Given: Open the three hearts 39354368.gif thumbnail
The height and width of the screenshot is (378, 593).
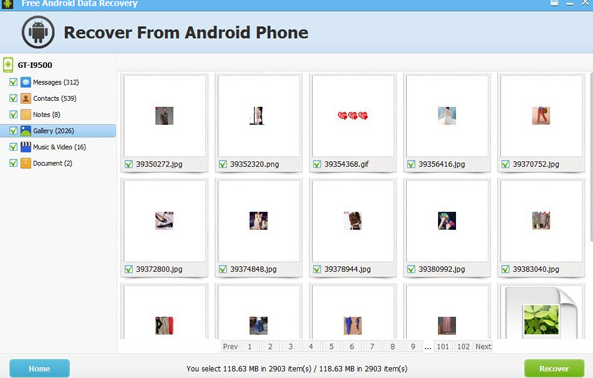Looking at the screenshot, I should click(x=353, y=116).
